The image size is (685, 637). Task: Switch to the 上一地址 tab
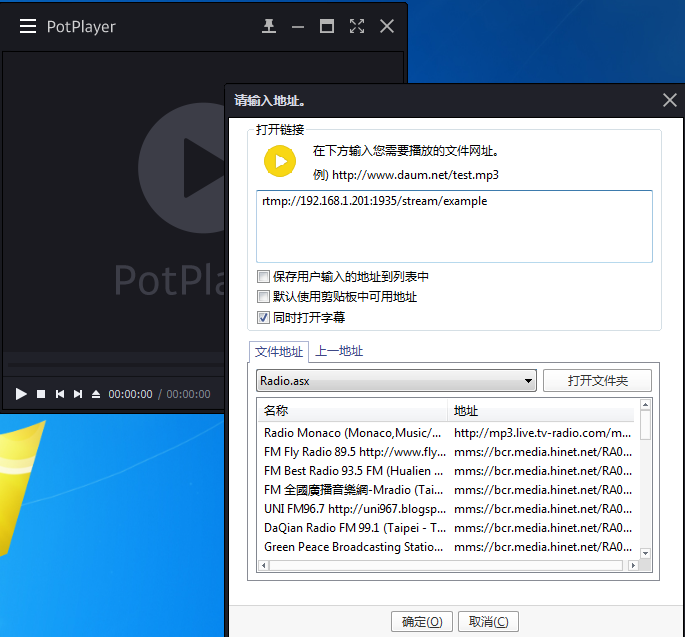pos(339,351)
